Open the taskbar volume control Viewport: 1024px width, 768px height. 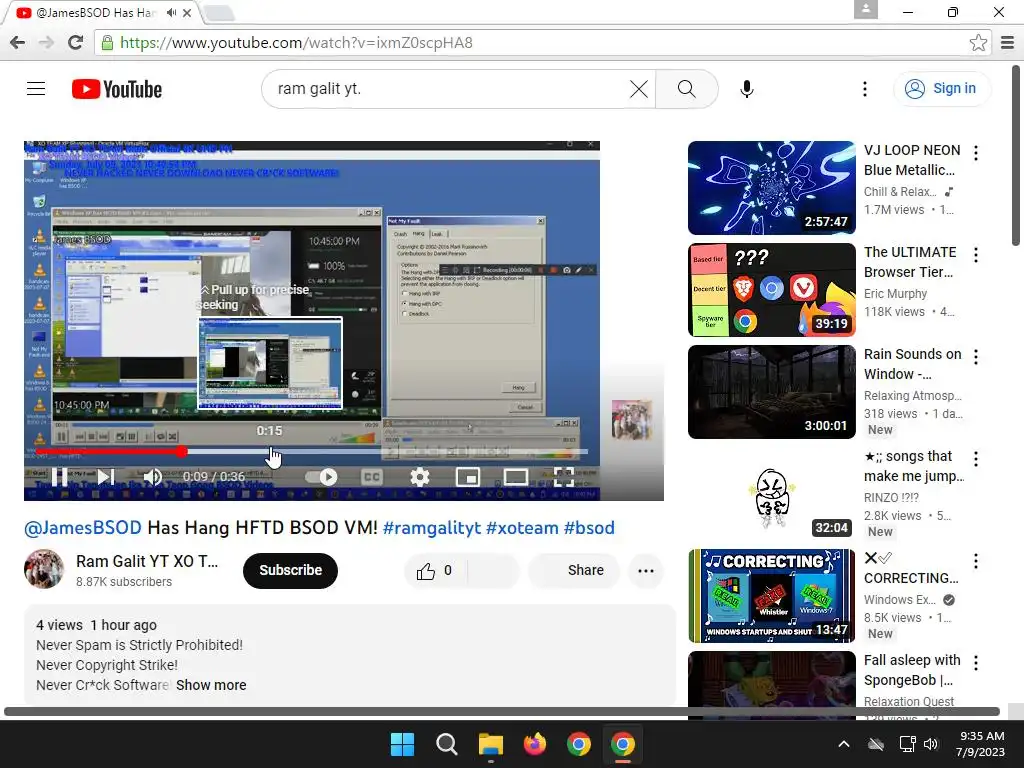click(x=931, y=744)
